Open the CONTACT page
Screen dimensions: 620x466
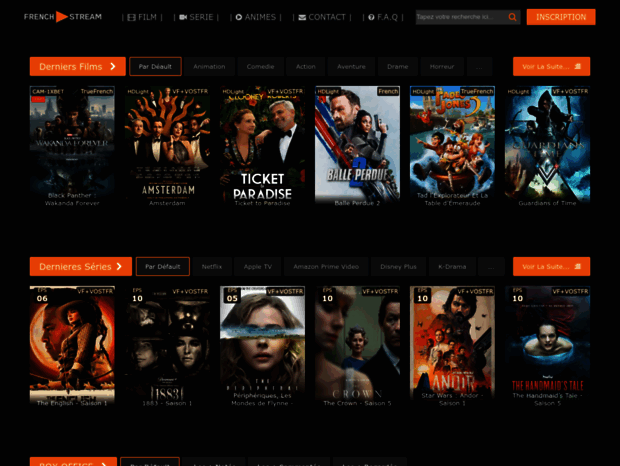tap(322, 17)
